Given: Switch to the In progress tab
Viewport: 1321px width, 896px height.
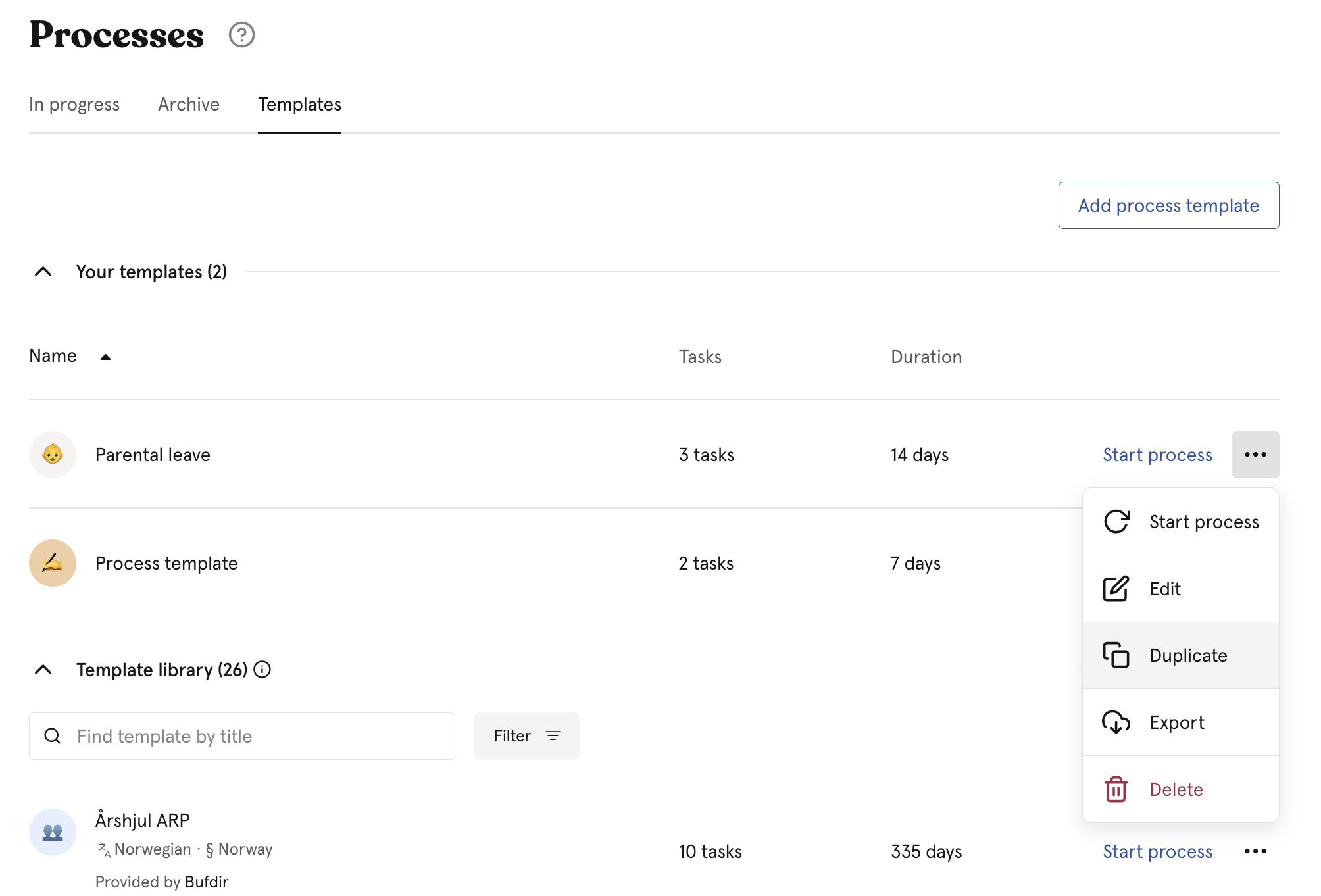Looking at the screenshot, I should coord(74,105).
